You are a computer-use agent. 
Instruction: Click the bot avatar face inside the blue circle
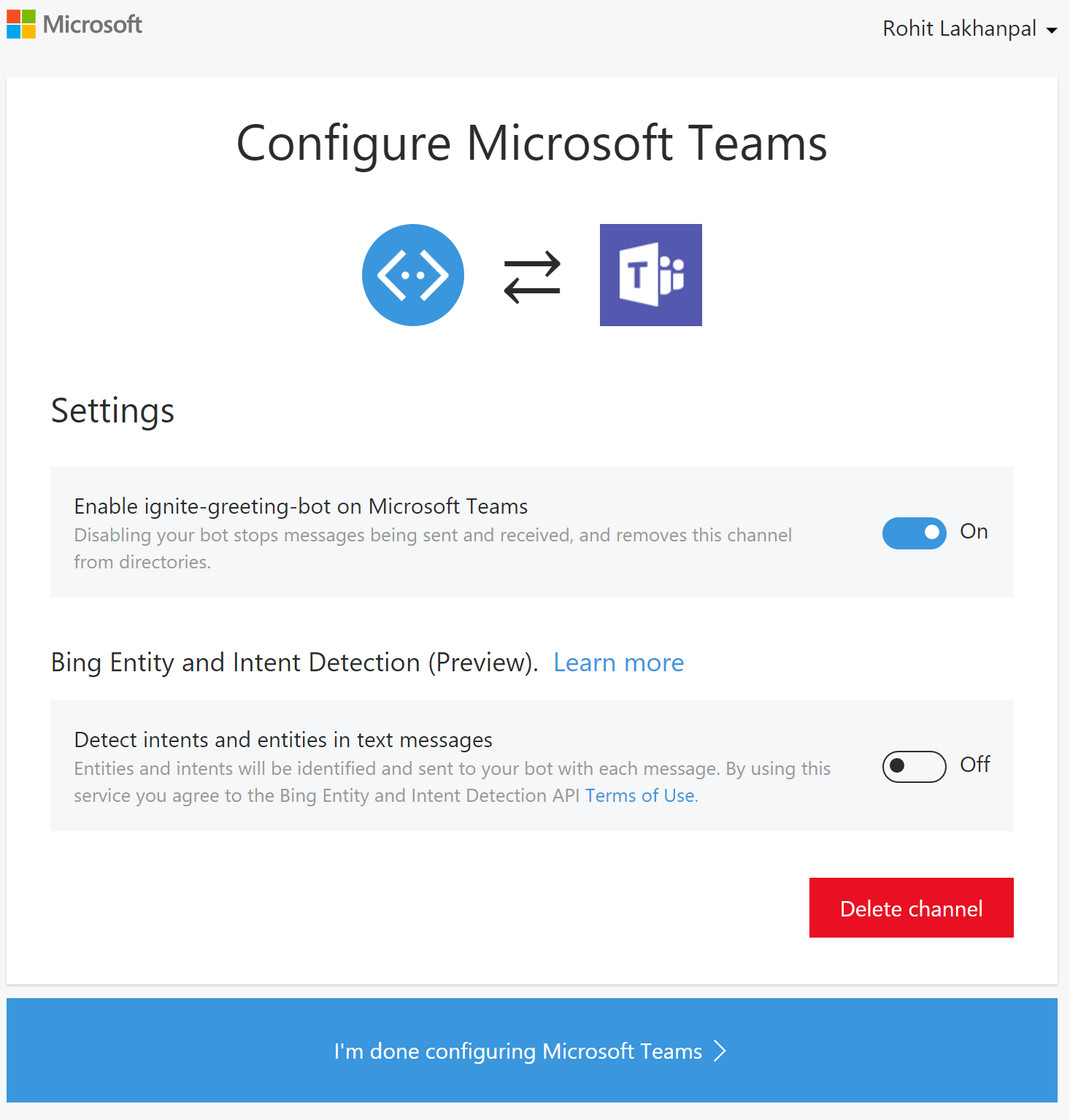click(412, 274)
